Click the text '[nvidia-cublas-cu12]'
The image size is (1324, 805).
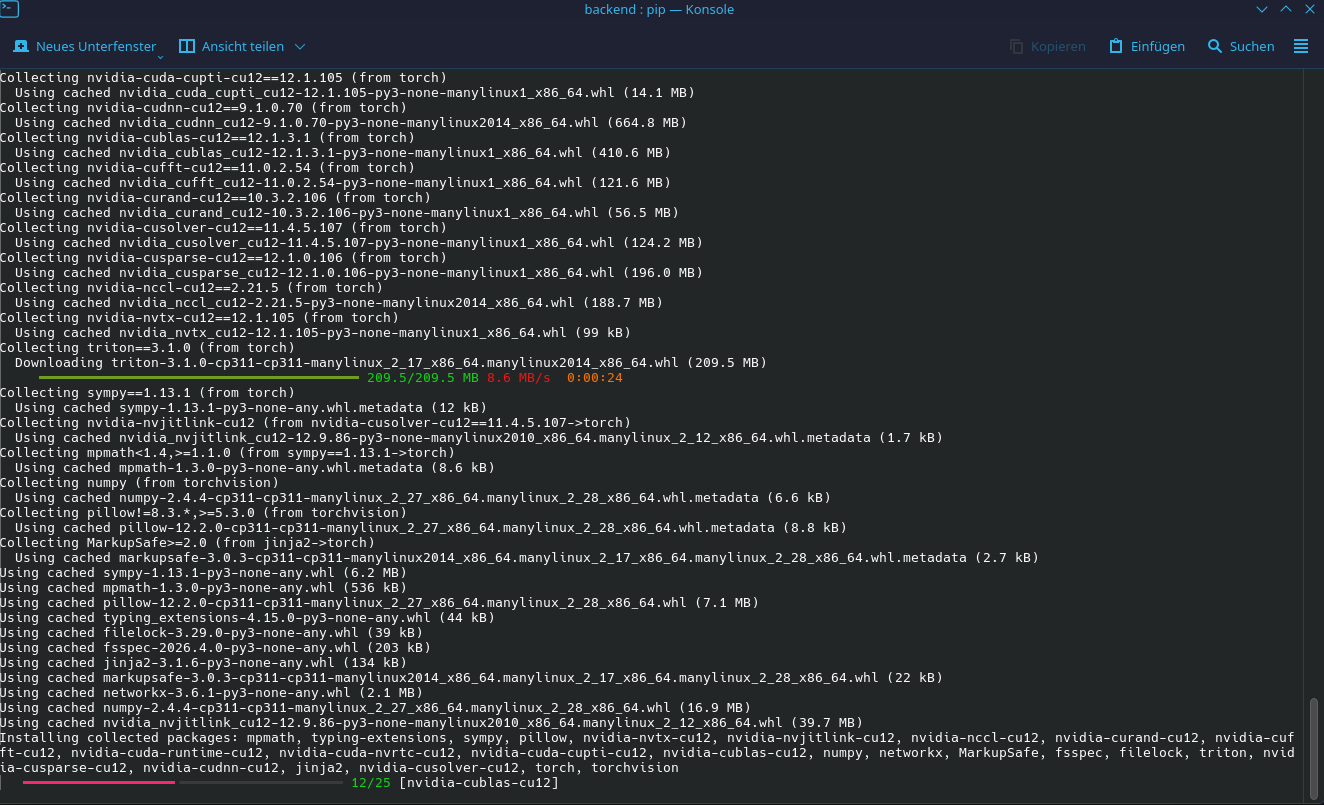click(478, 783)
